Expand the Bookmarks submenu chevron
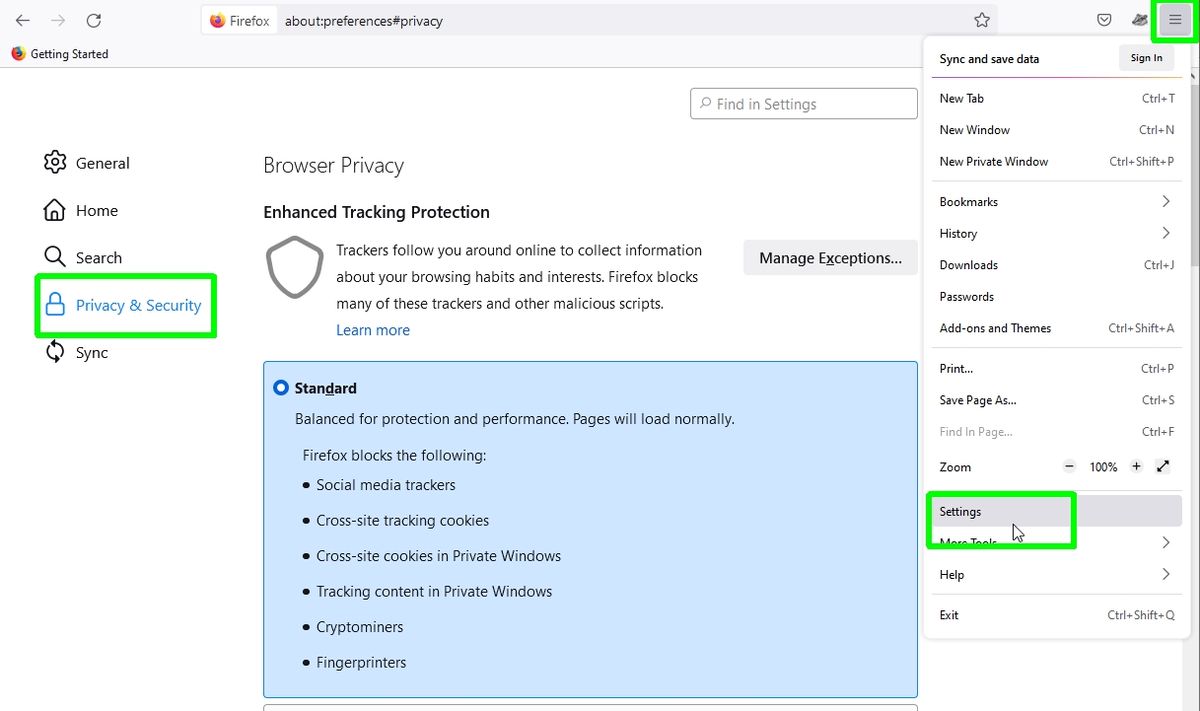 pos(1166,201)
